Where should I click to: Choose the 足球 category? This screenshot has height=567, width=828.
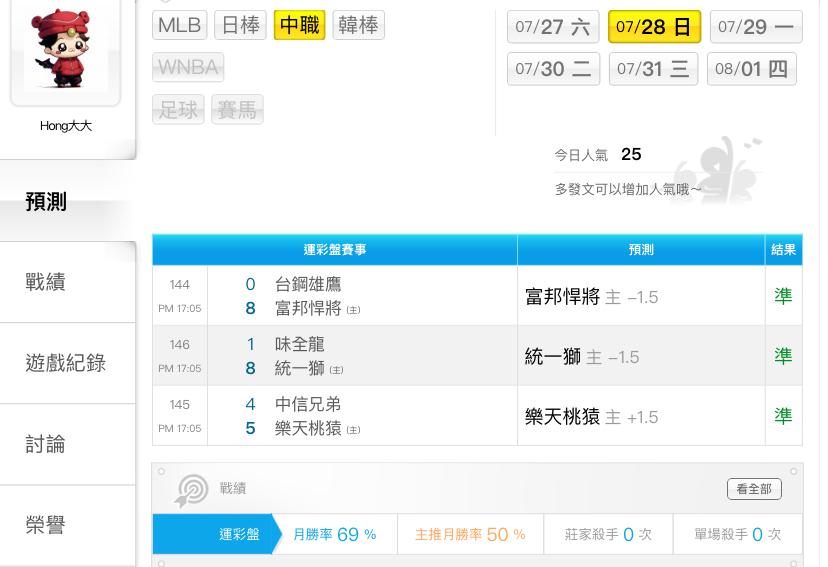178,110
